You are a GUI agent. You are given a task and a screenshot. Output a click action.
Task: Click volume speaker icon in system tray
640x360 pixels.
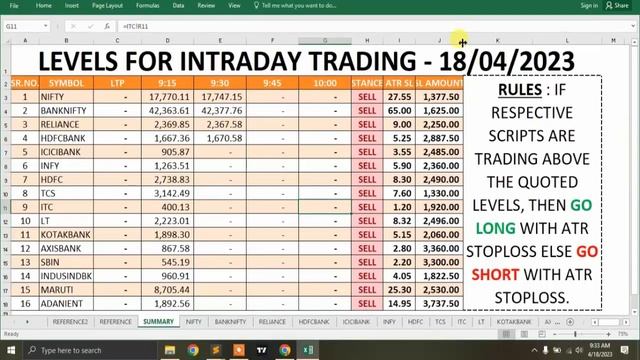[579, 350]
